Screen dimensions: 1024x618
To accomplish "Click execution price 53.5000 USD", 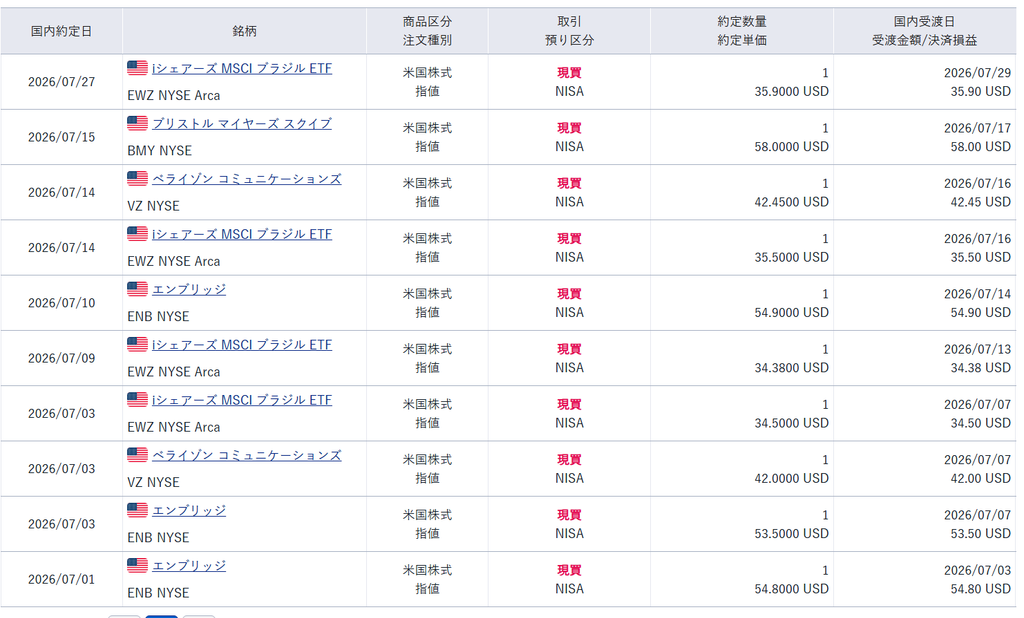I will tap(792, 534).
